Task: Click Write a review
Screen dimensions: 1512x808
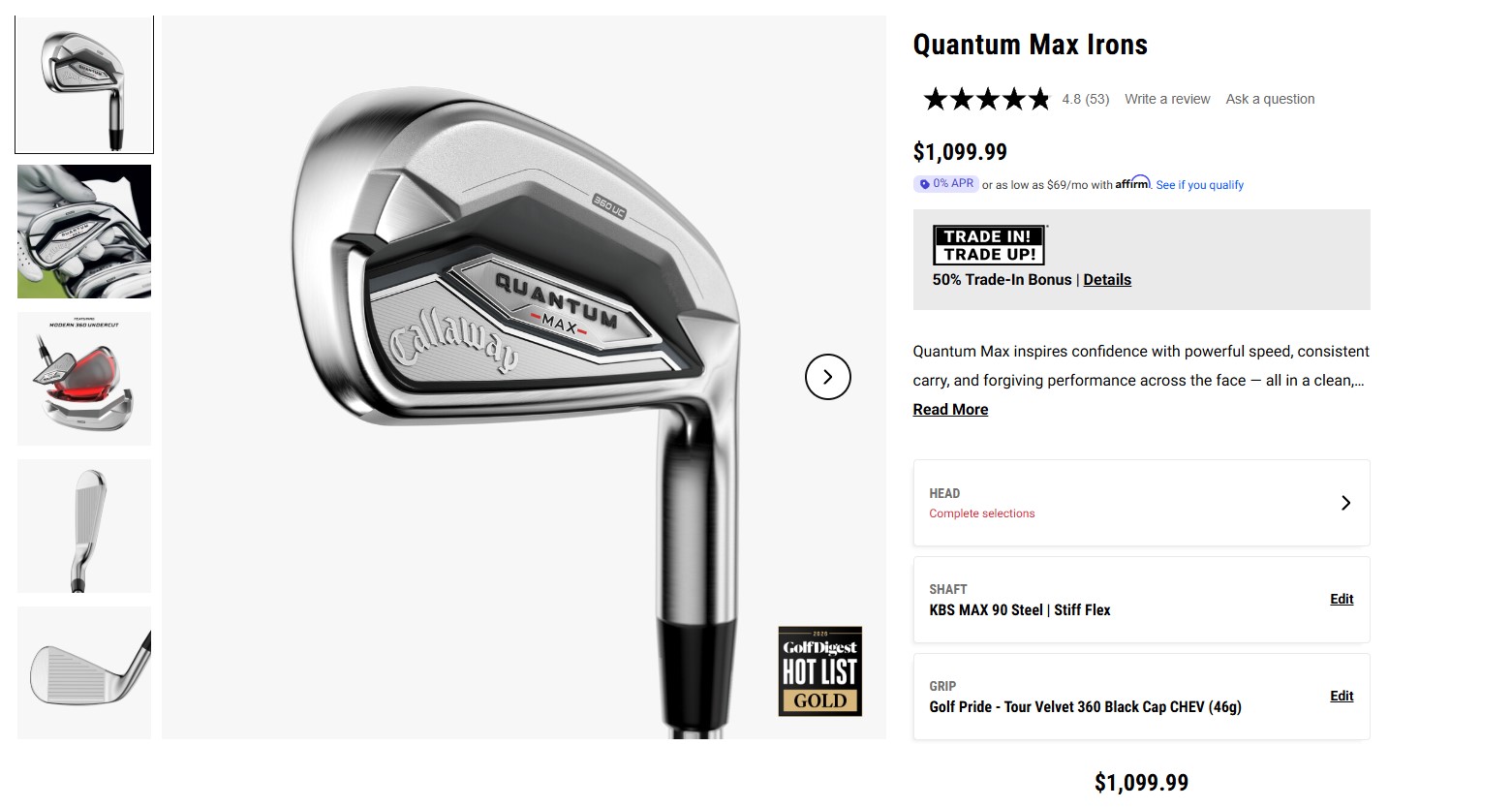Action: tap(1167, 99)
